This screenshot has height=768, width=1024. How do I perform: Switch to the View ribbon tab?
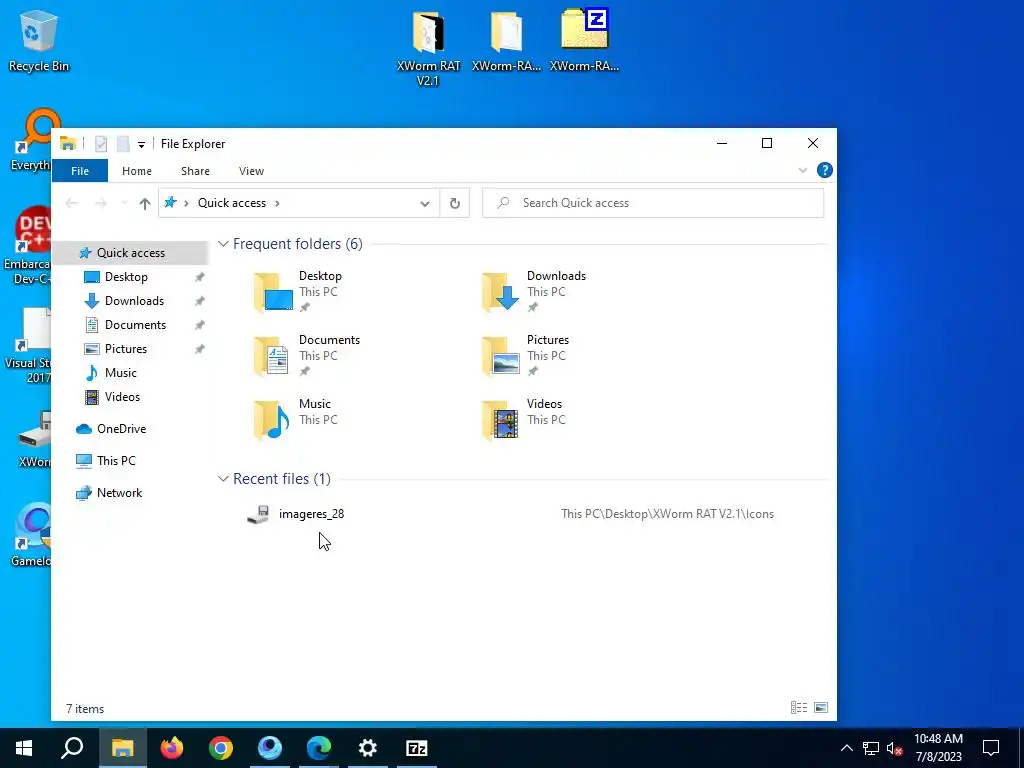[x=251, y=171]
